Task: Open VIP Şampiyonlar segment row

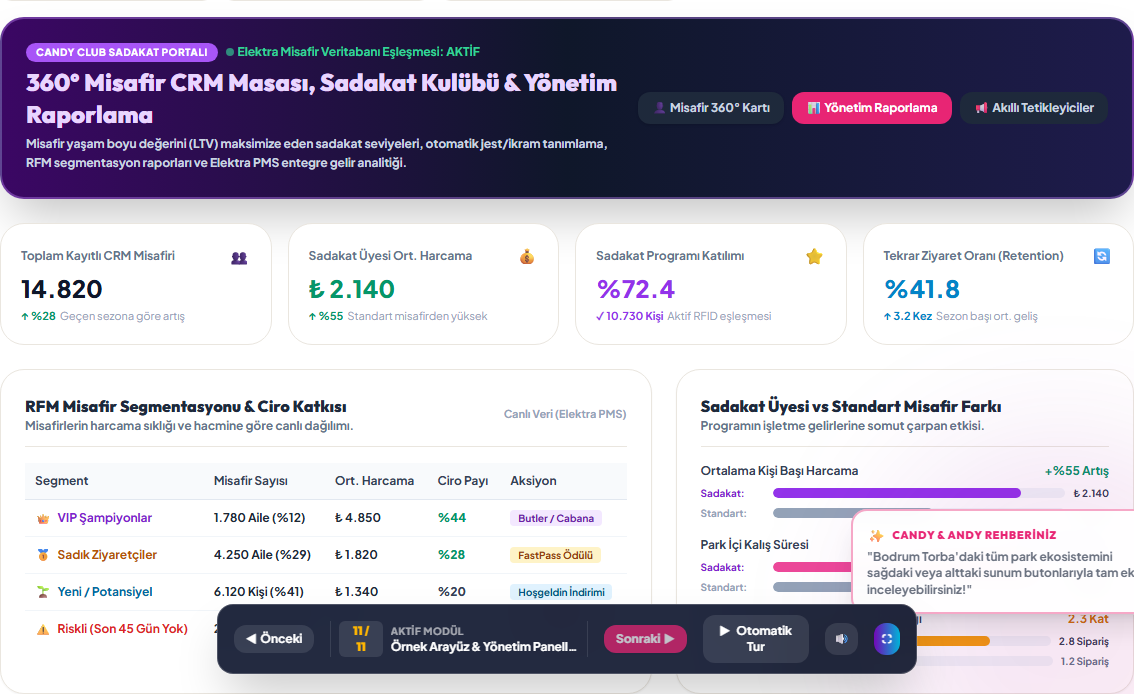Action: pyautogui.click(x=325, y=518)
